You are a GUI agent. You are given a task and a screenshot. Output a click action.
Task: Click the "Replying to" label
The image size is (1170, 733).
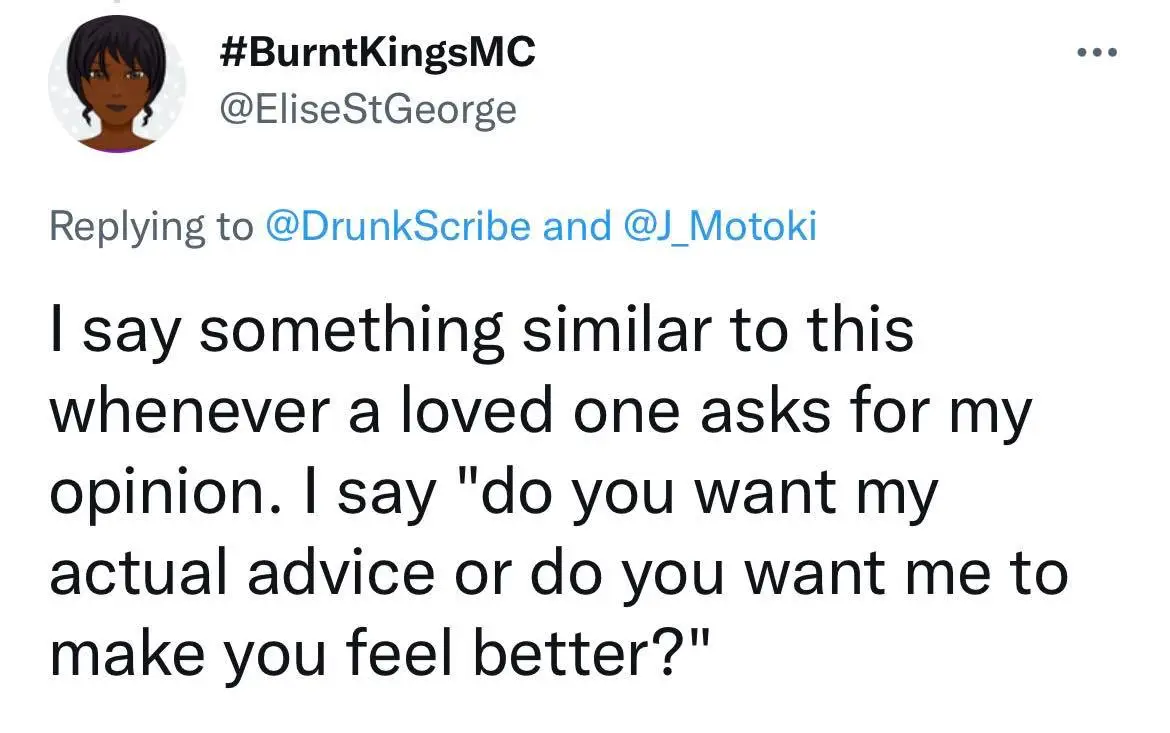[x=151, y=227]
